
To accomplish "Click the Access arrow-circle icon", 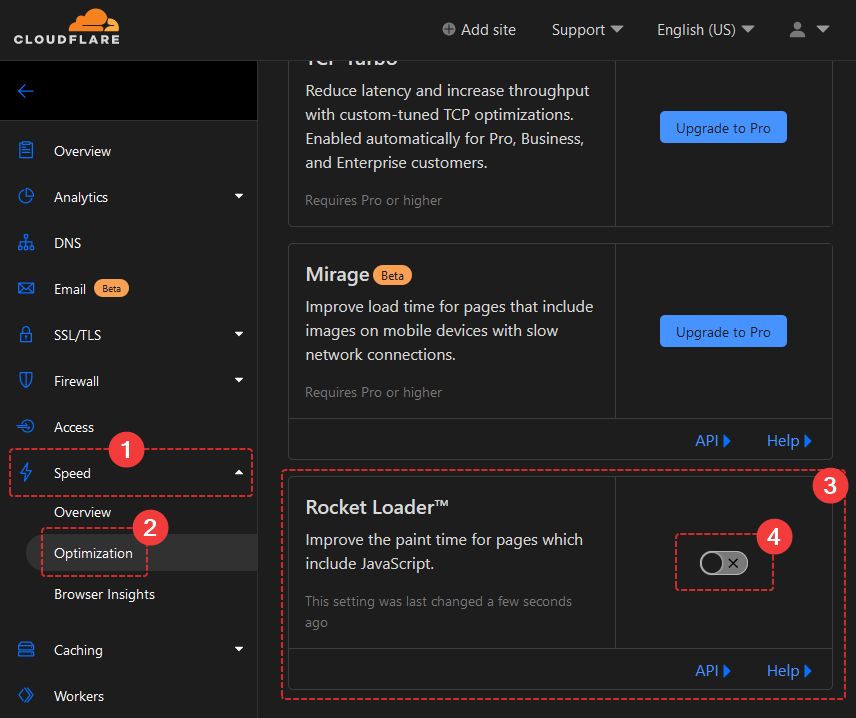I will pyautogui.click(x=26, y=426).
